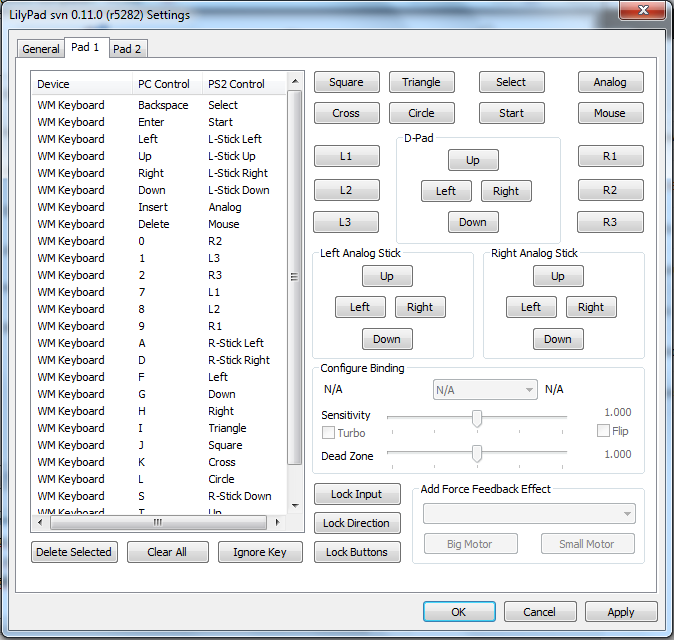Select the K to Cross binding row
This screenshot has height=640, width=674.
[159, 462]
